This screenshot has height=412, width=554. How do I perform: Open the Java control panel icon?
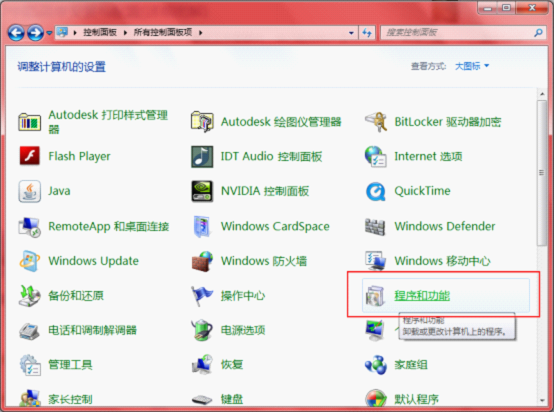tap(29, 191)
